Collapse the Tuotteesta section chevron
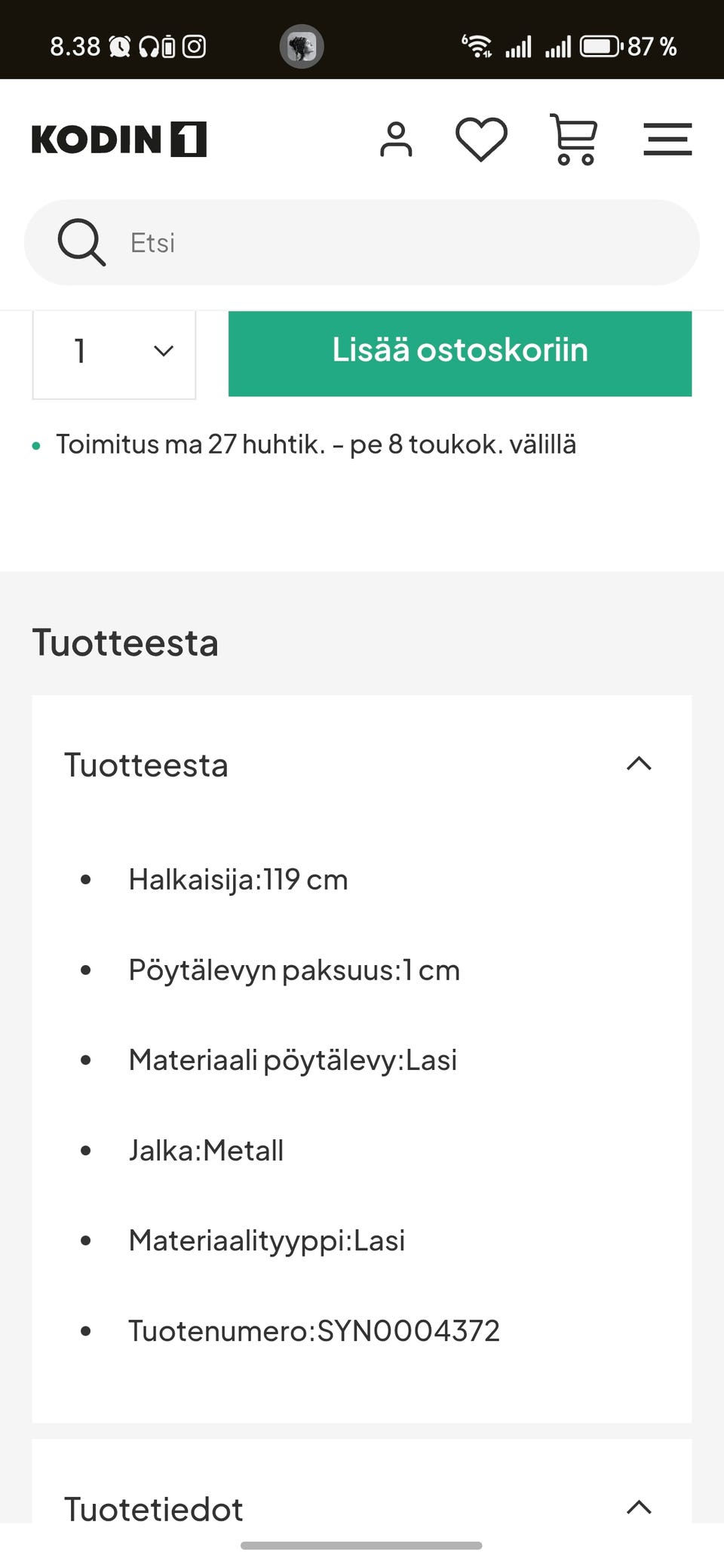The image size is (724, 1568). pos(639,764)
